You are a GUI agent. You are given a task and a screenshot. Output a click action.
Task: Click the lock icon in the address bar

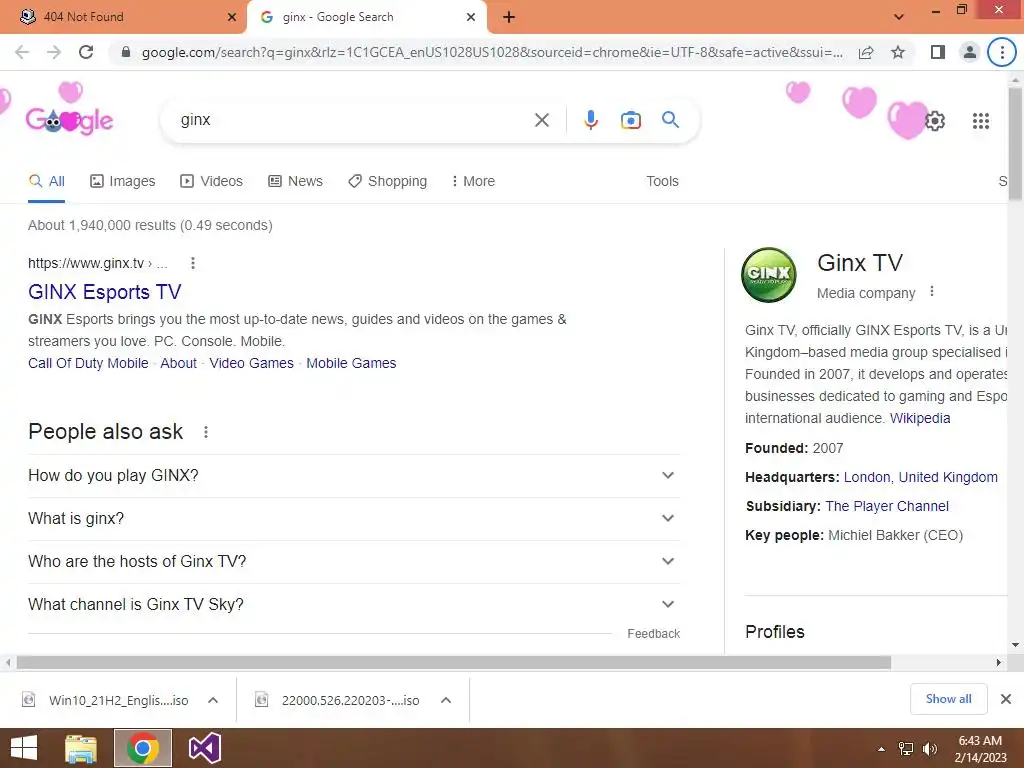(x=126, y=52)
